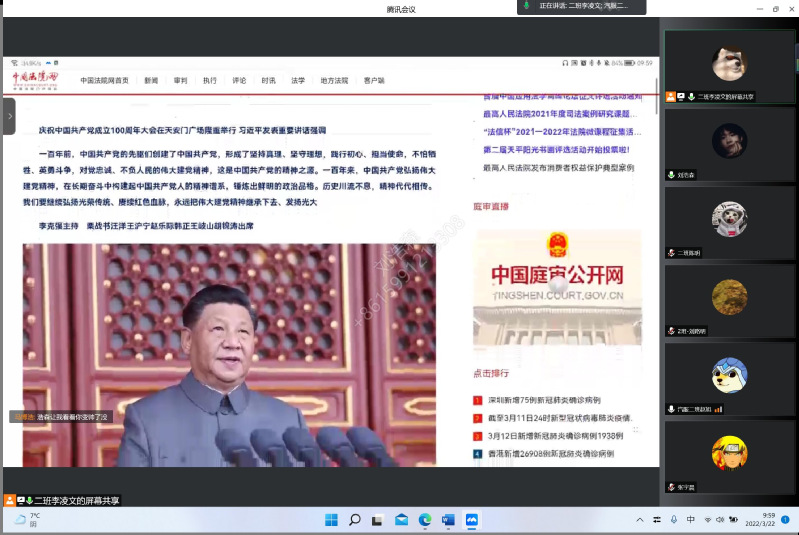
Task: Open the 地方法院 navigation item
Action: 334,80
